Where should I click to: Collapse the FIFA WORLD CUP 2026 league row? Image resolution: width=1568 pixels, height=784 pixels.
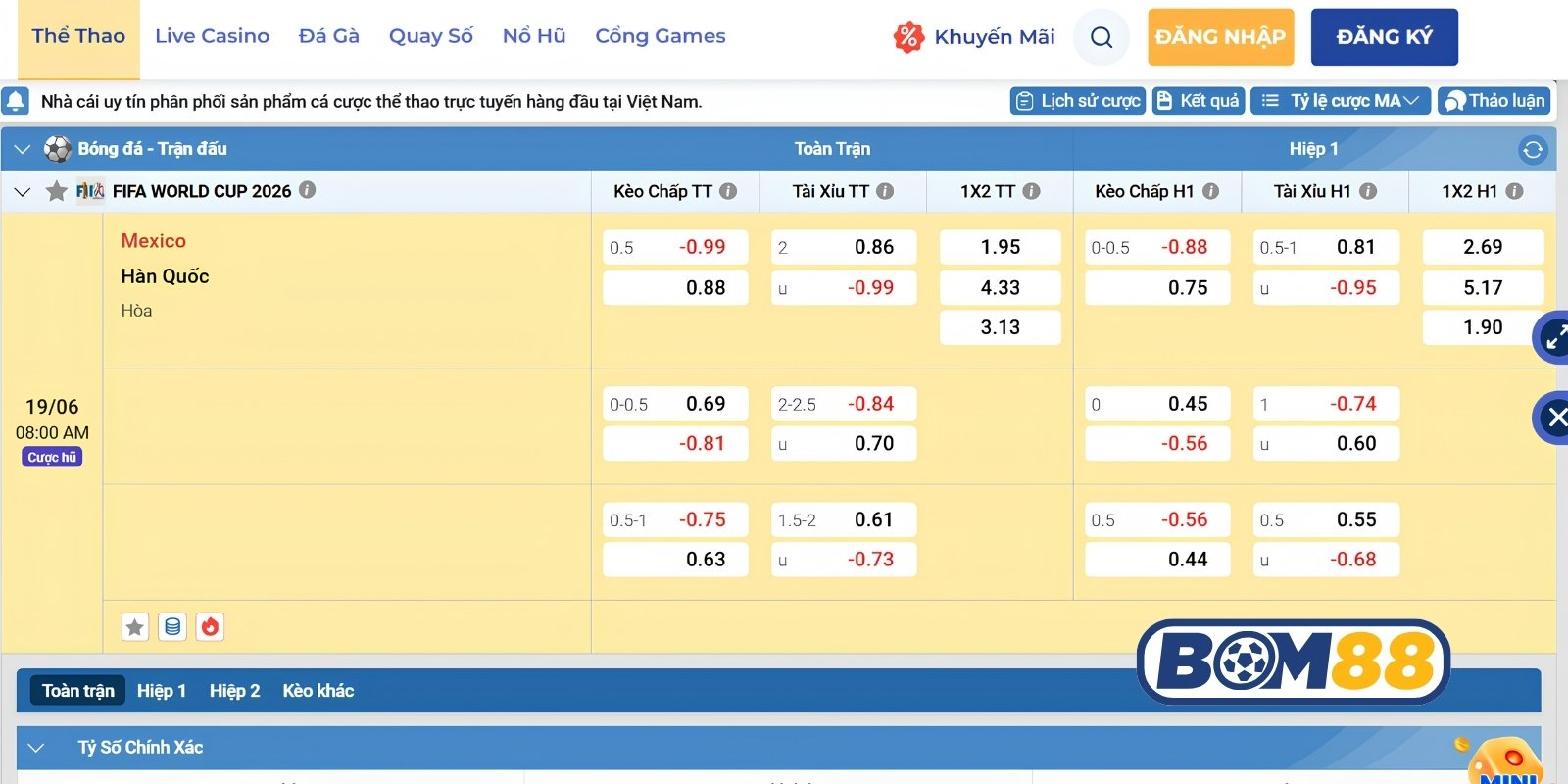tap(23, 192)
